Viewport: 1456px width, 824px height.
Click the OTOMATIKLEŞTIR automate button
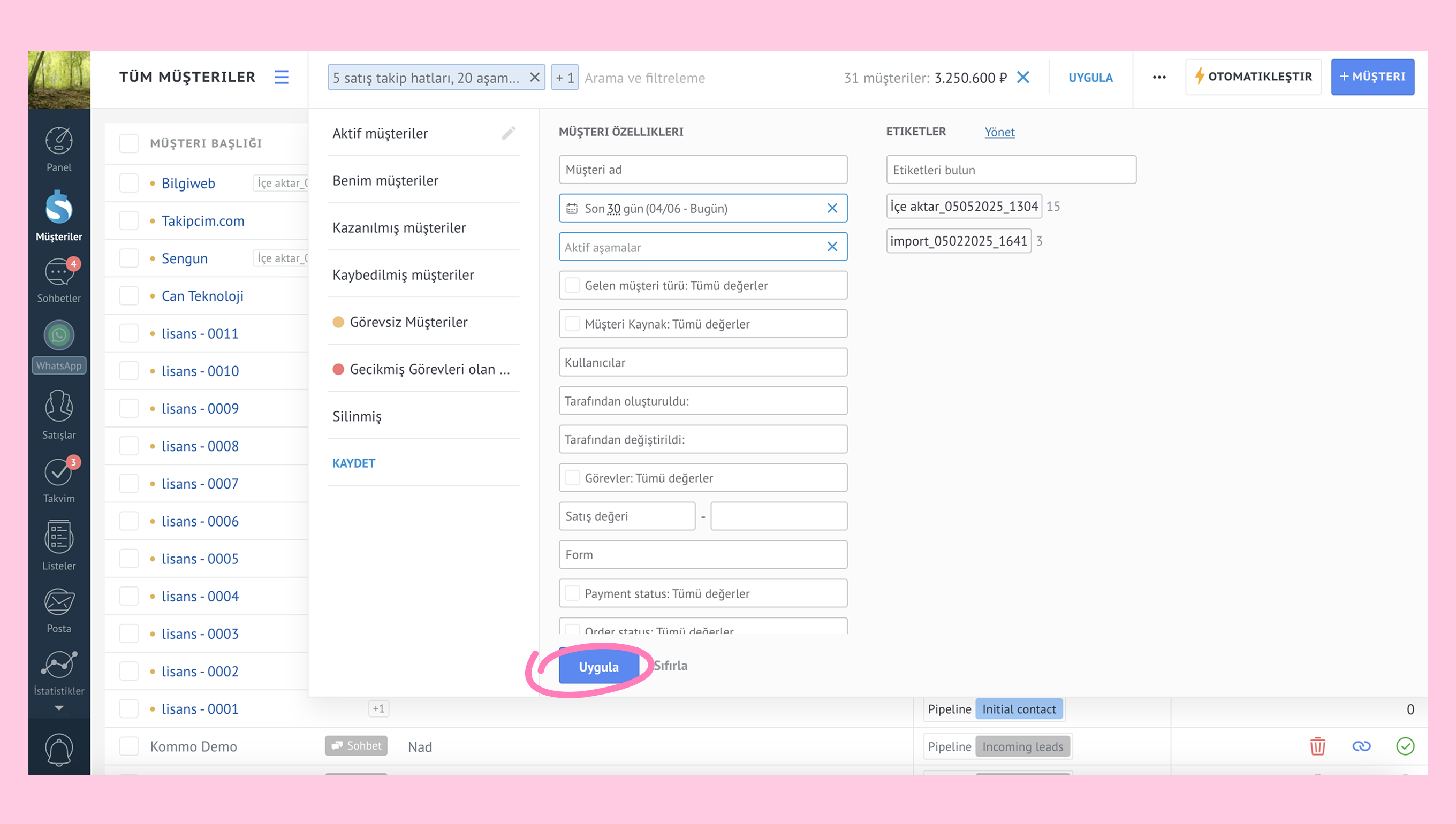1253,77
